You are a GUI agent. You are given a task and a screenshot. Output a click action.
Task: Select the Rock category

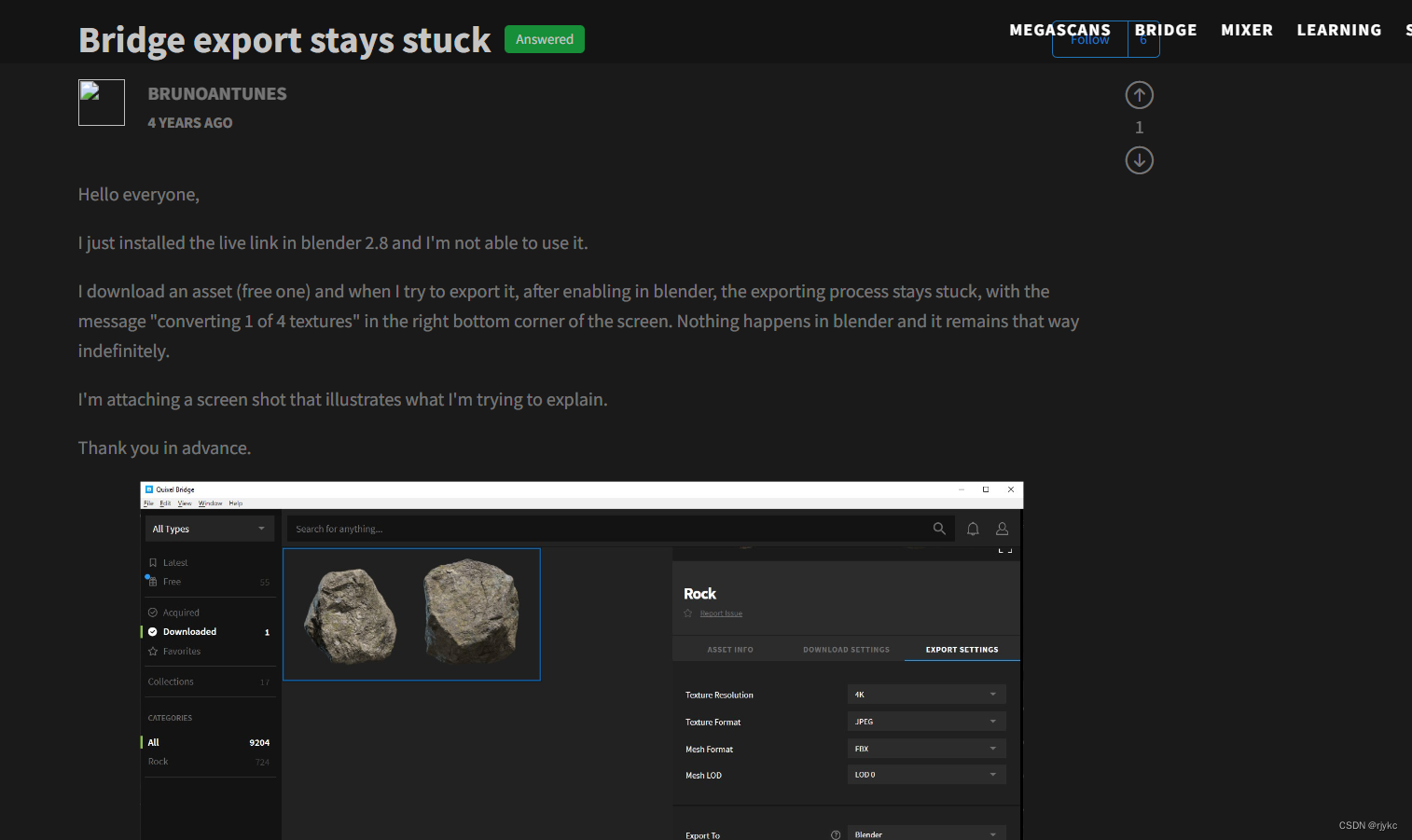pos(158,762)
